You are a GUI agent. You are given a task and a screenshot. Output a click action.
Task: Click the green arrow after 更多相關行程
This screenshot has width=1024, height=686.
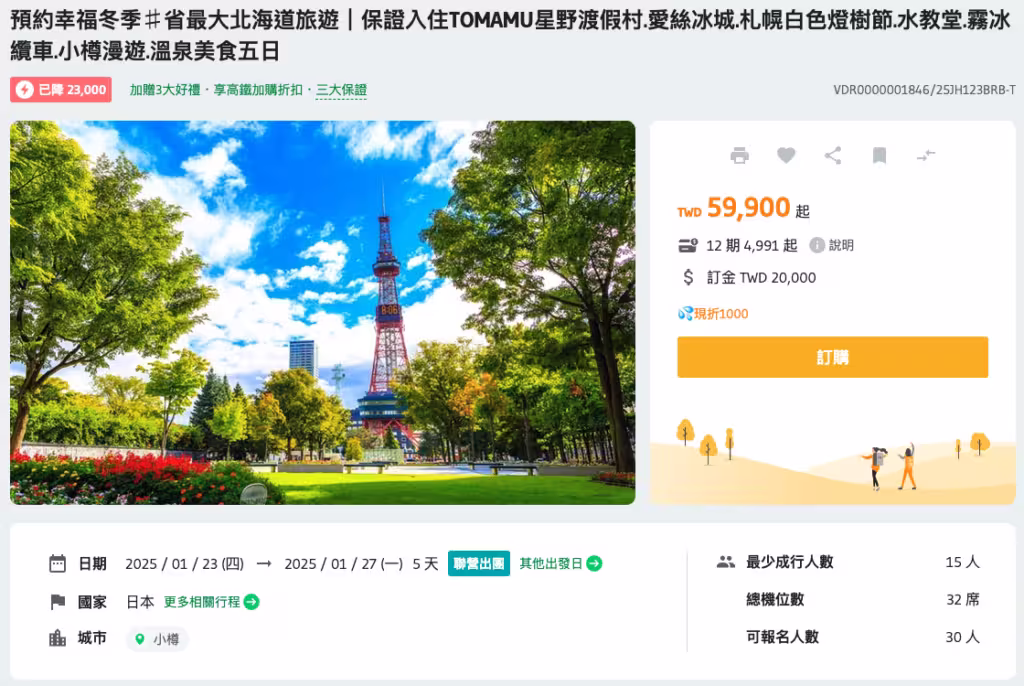251,602
